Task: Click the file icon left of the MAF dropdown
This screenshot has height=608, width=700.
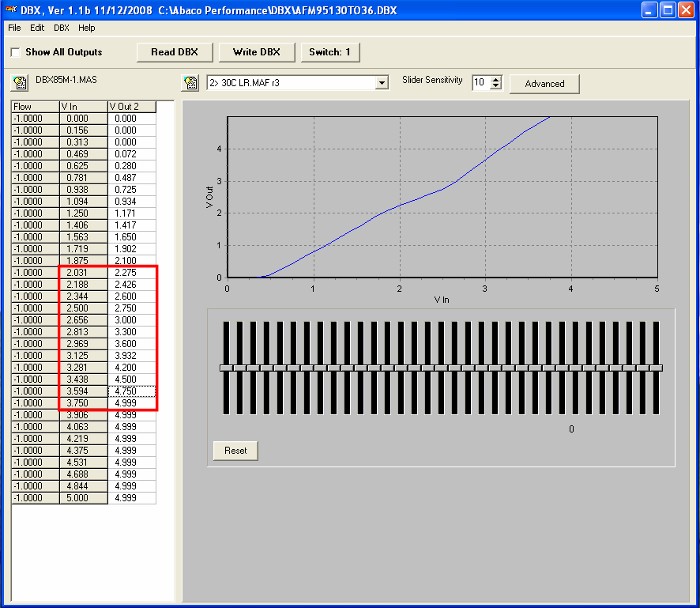Action: point(190,83)
